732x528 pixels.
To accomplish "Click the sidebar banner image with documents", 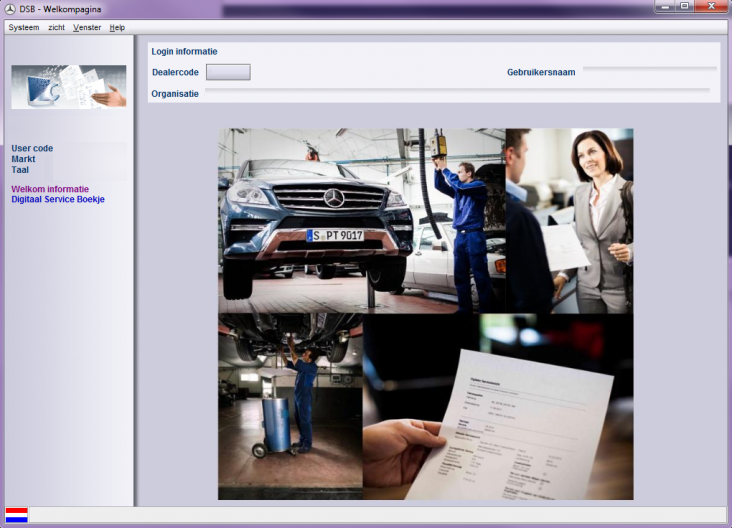I will 68,87.
